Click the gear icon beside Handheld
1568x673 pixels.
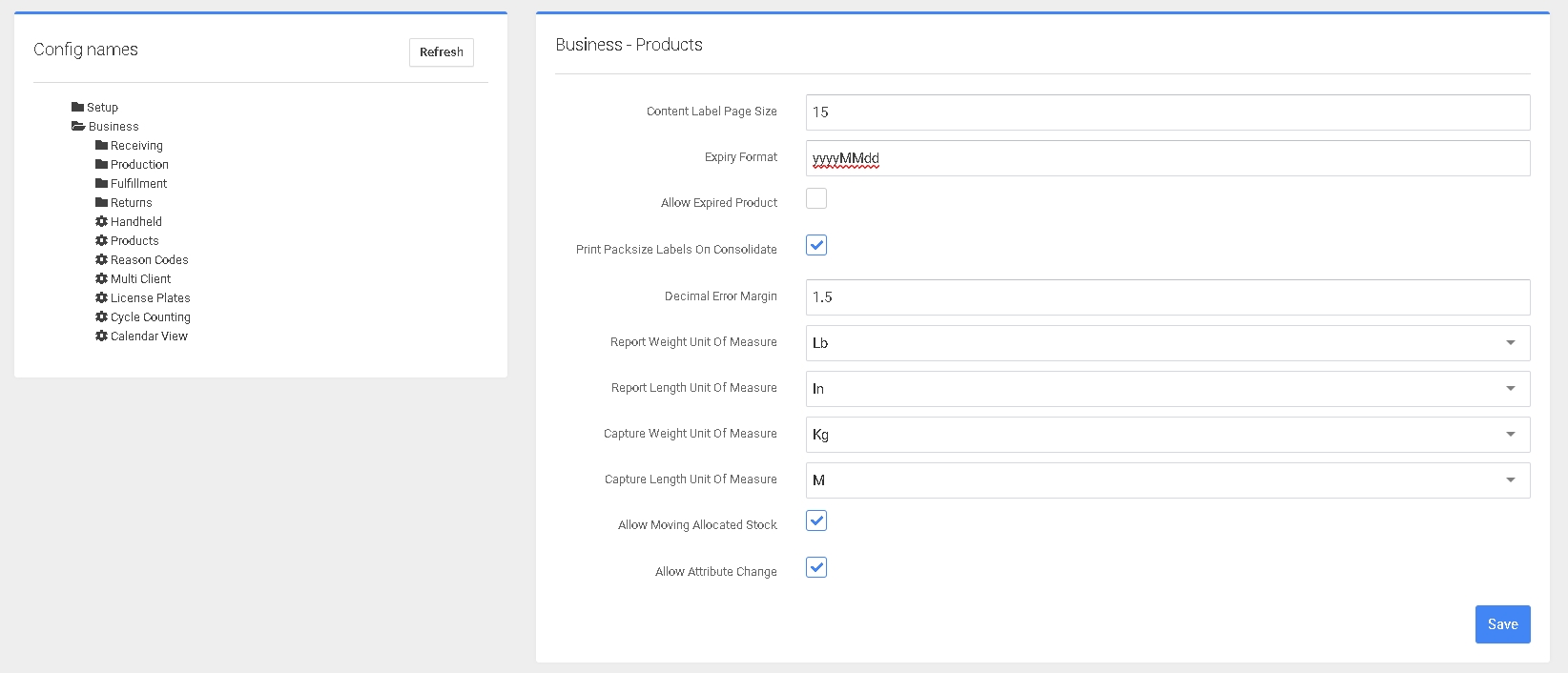click(x=101, y=222)
